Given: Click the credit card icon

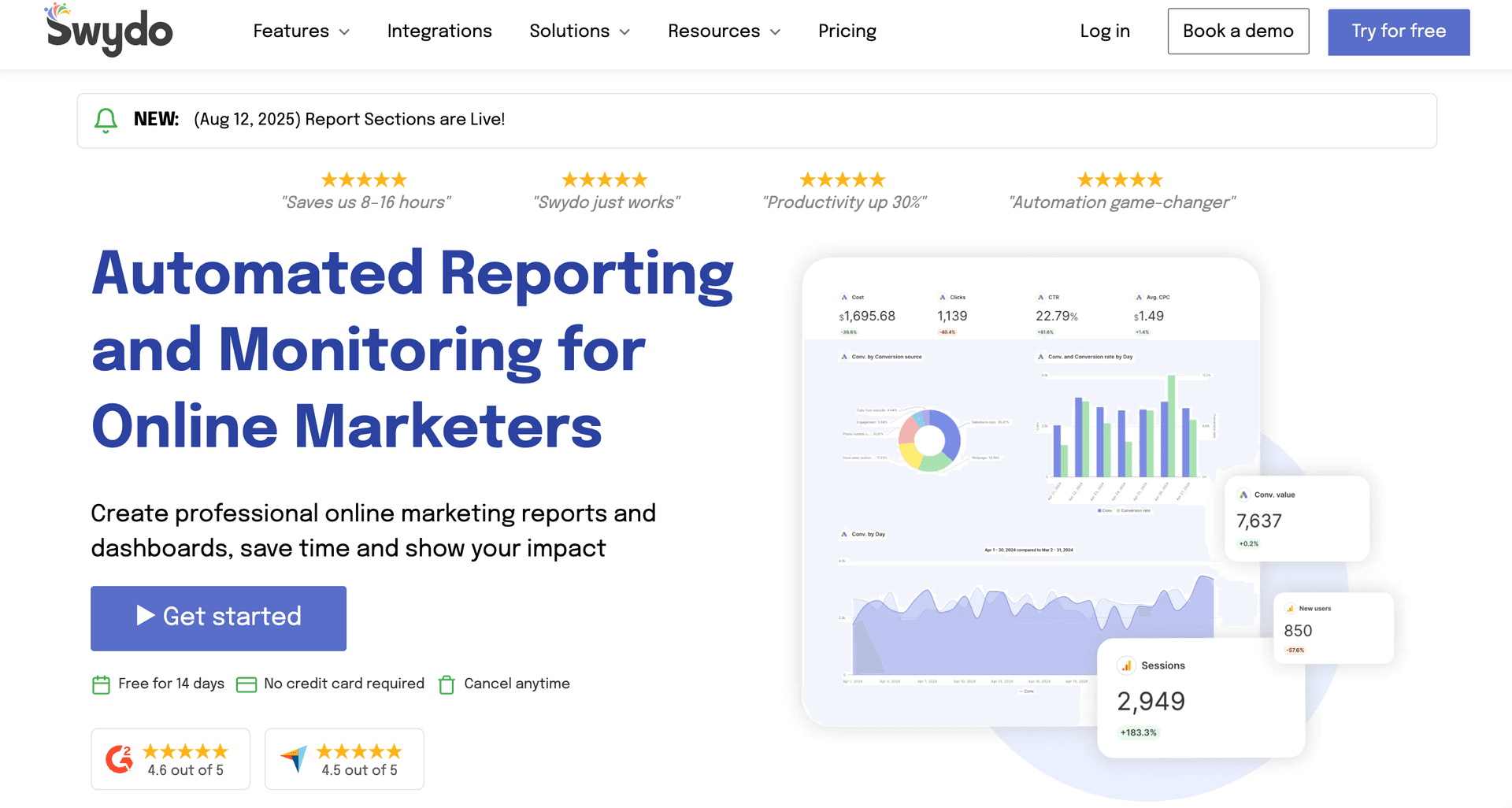Looking at the screenshot, I should click(246, 684).
